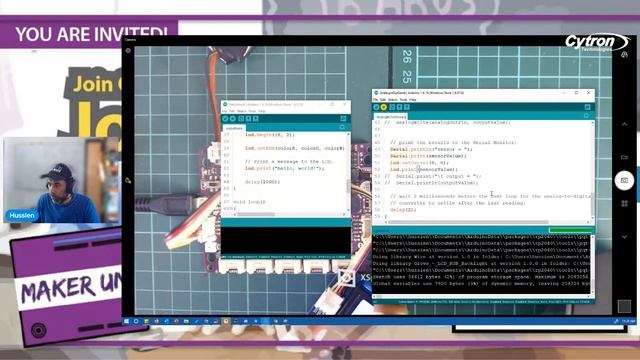Click the lcd.print(sensorValue); code line
The height and width of the screenshot is (360, 640).
pos(424,169)
